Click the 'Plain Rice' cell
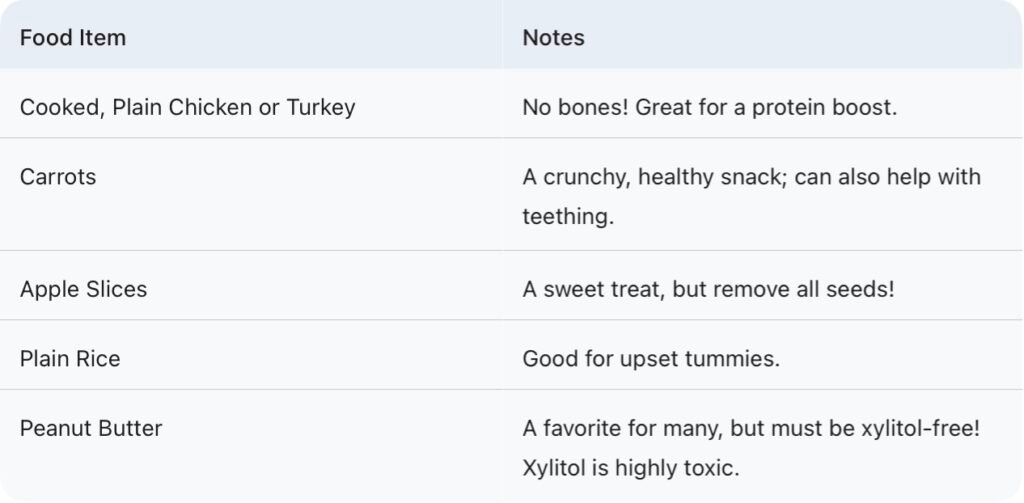1024x503 pixels. pos(70,359)
